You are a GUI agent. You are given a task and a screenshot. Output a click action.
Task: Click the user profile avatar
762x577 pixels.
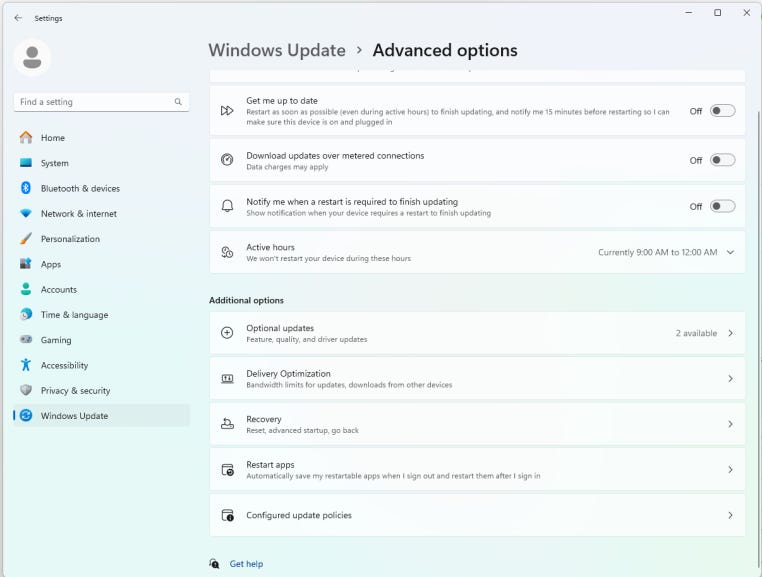32,58
